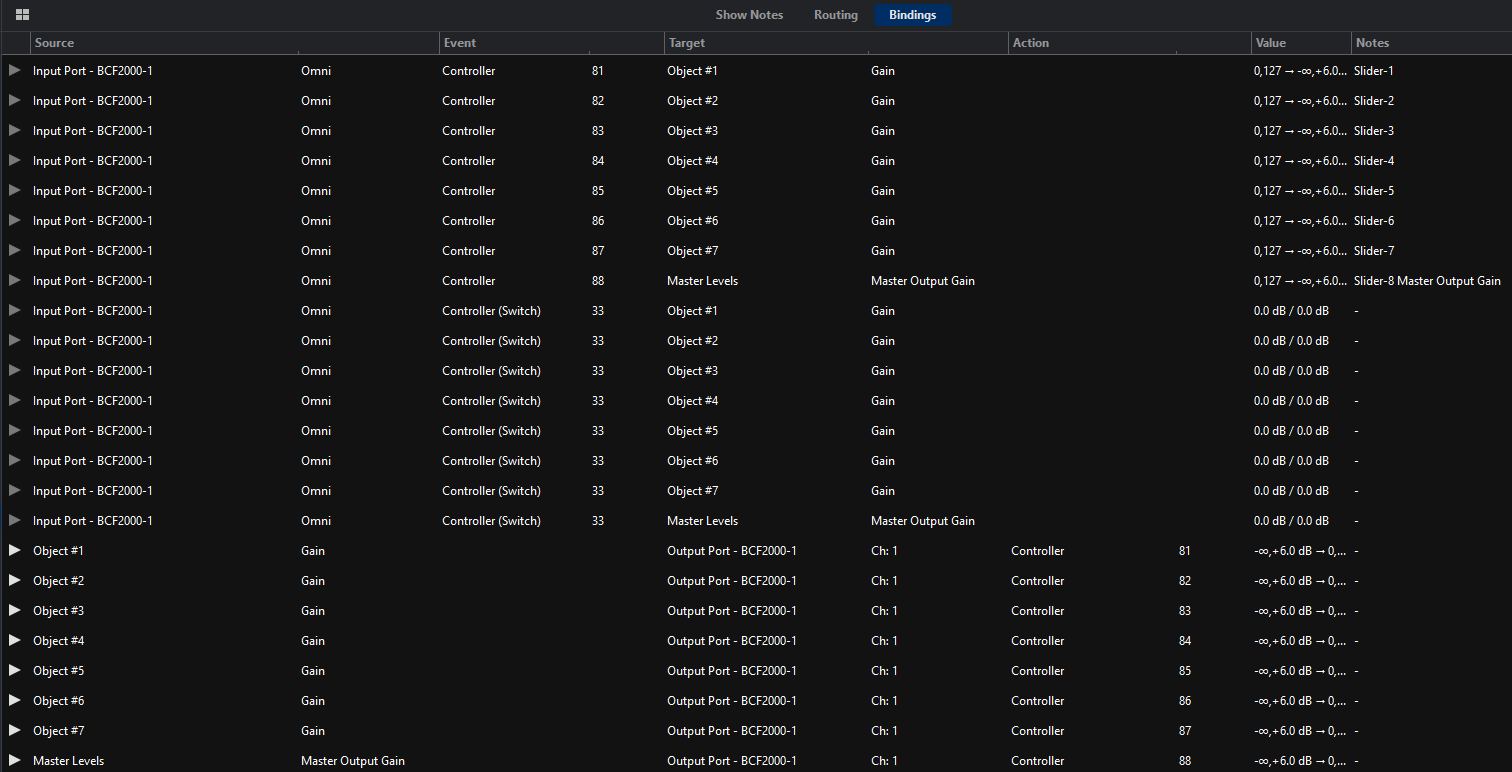Expand the Object #3 Gain source row
This screenshot has width=1512, height=772.
(14, 611)
